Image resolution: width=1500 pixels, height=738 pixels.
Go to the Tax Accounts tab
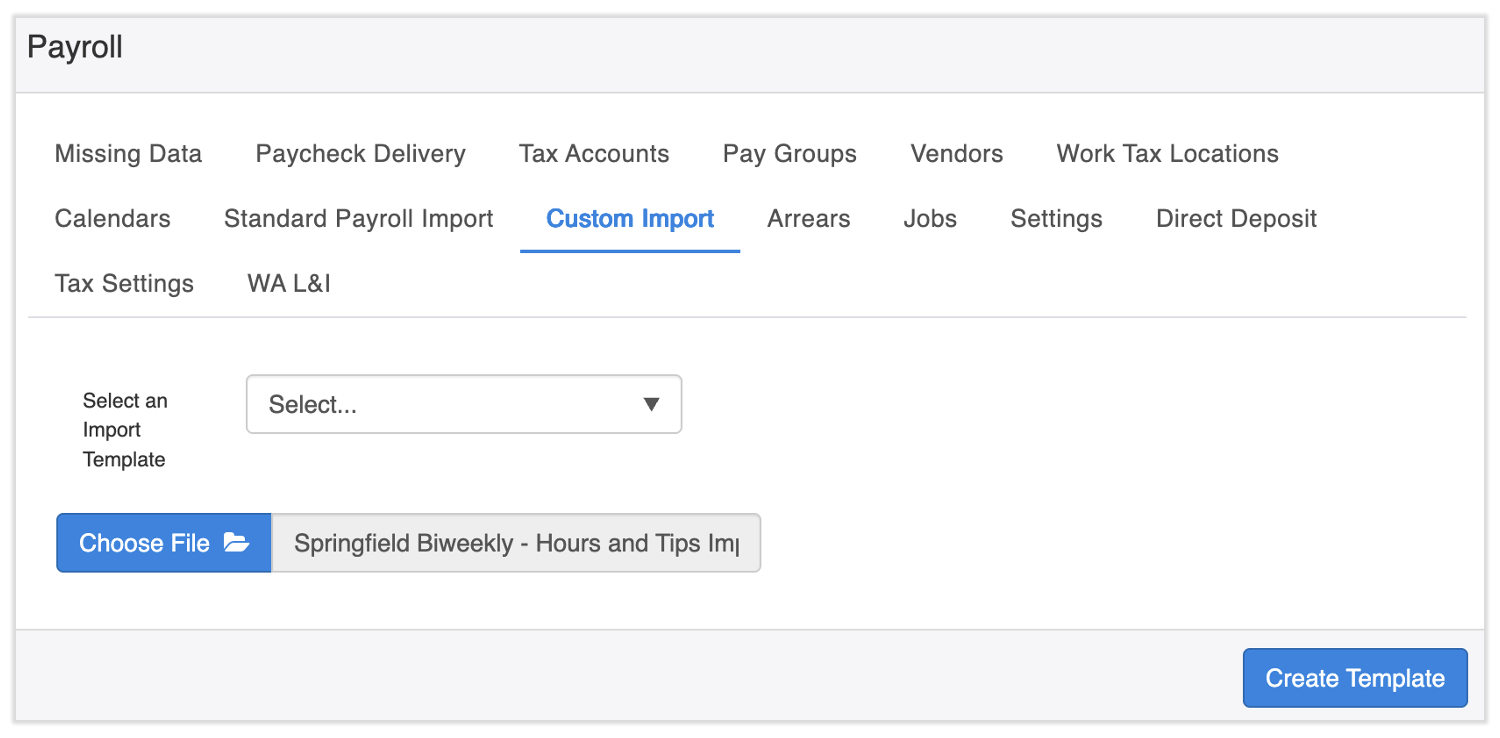(594, 154)
